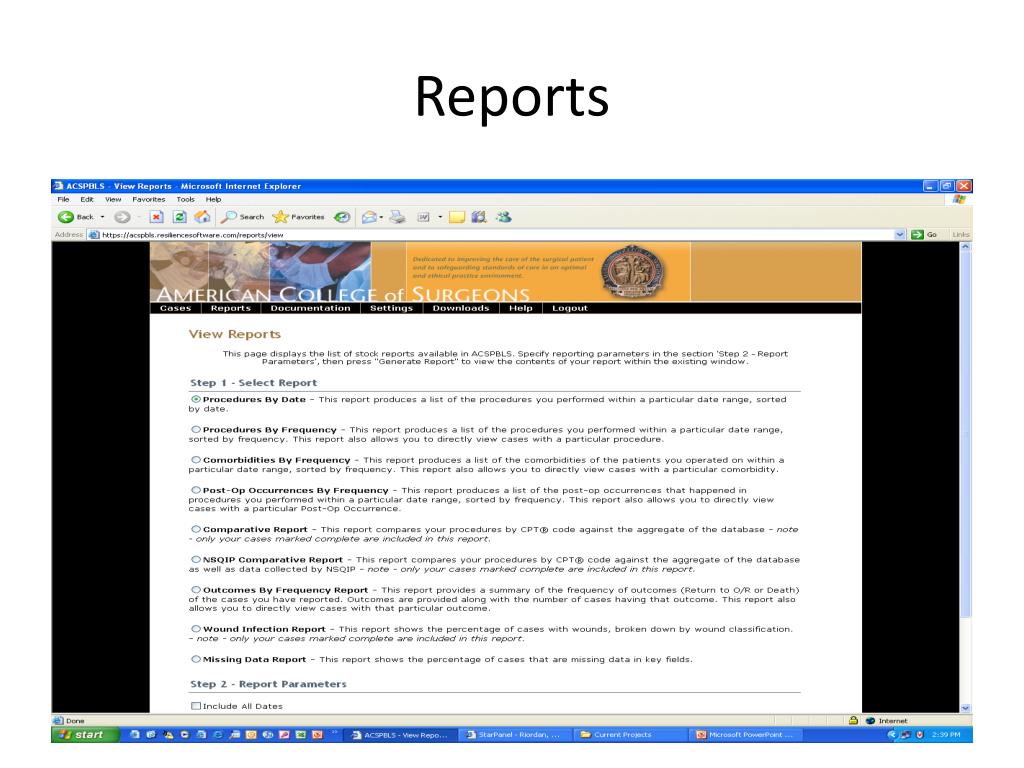Select Comparative Report radio button
Screen dimensions: 1024x768
click(196, 529)
